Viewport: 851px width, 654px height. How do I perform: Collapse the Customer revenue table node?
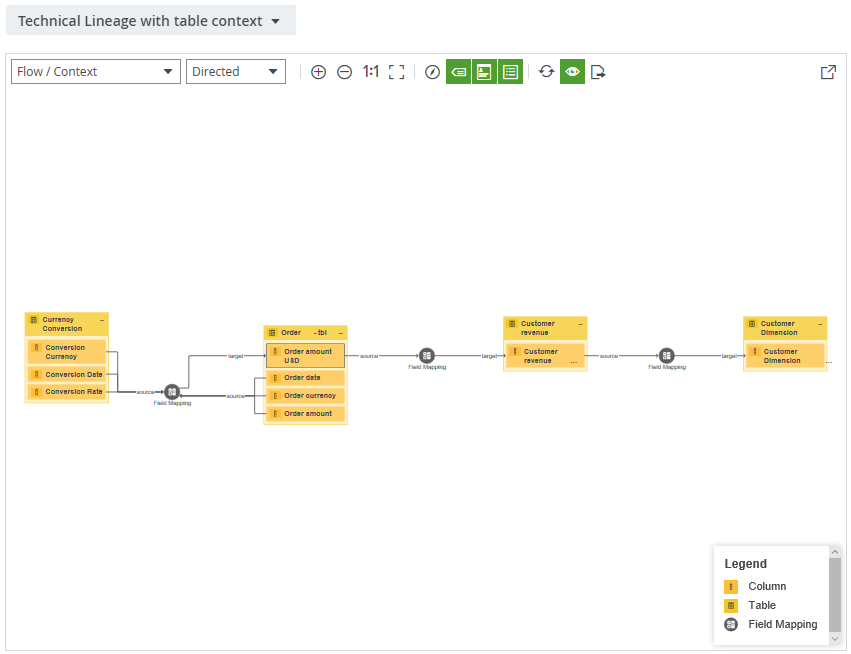tap(580, 324)
